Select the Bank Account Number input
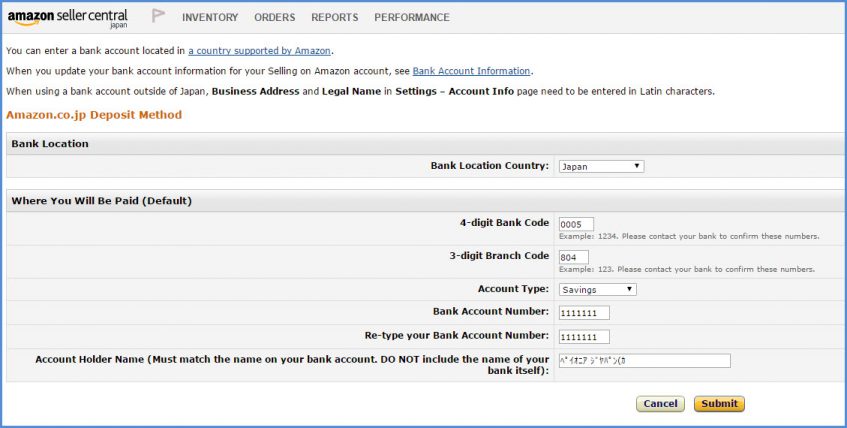The height and width of the screenshot is (428, 847). 584,313
